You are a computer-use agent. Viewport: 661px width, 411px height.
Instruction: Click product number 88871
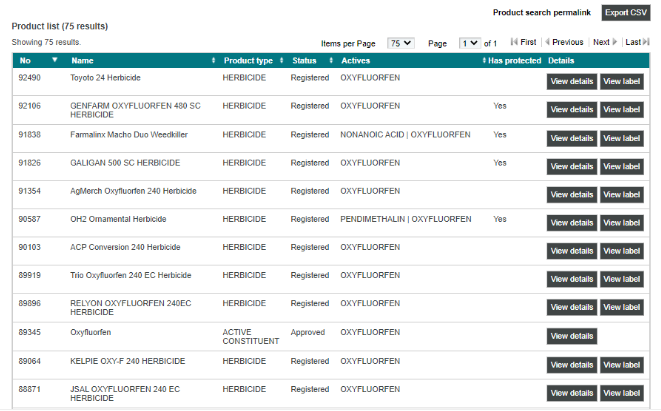coord(30,389)
